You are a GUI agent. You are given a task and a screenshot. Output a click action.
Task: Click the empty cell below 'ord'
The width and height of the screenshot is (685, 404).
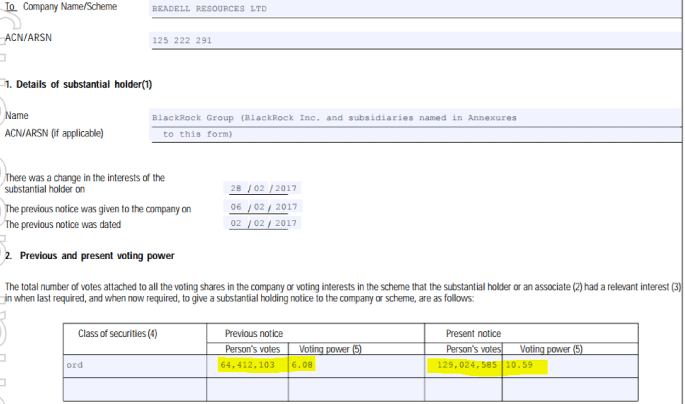point(136,387)
